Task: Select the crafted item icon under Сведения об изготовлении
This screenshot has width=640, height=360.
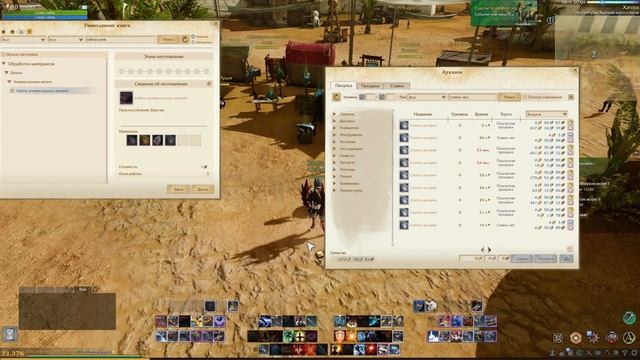Action: 126,98
